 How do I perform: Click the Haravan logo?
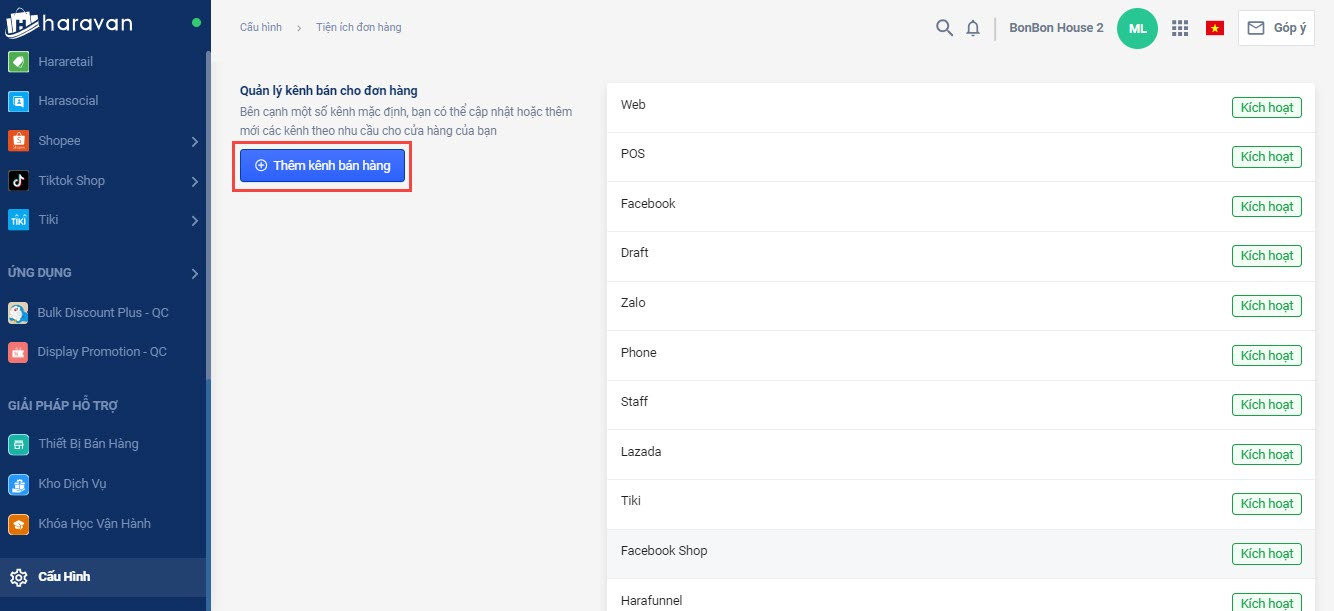[x=70, y=24]
